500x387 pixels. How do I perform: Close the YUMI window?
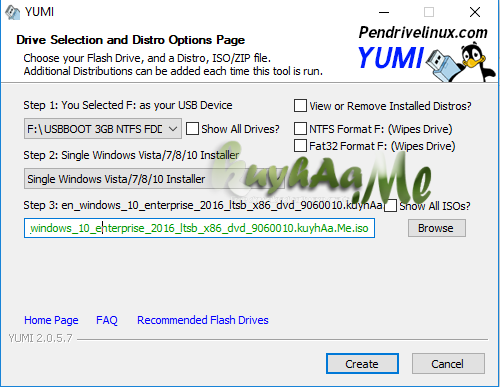click(x=475, y=12)
